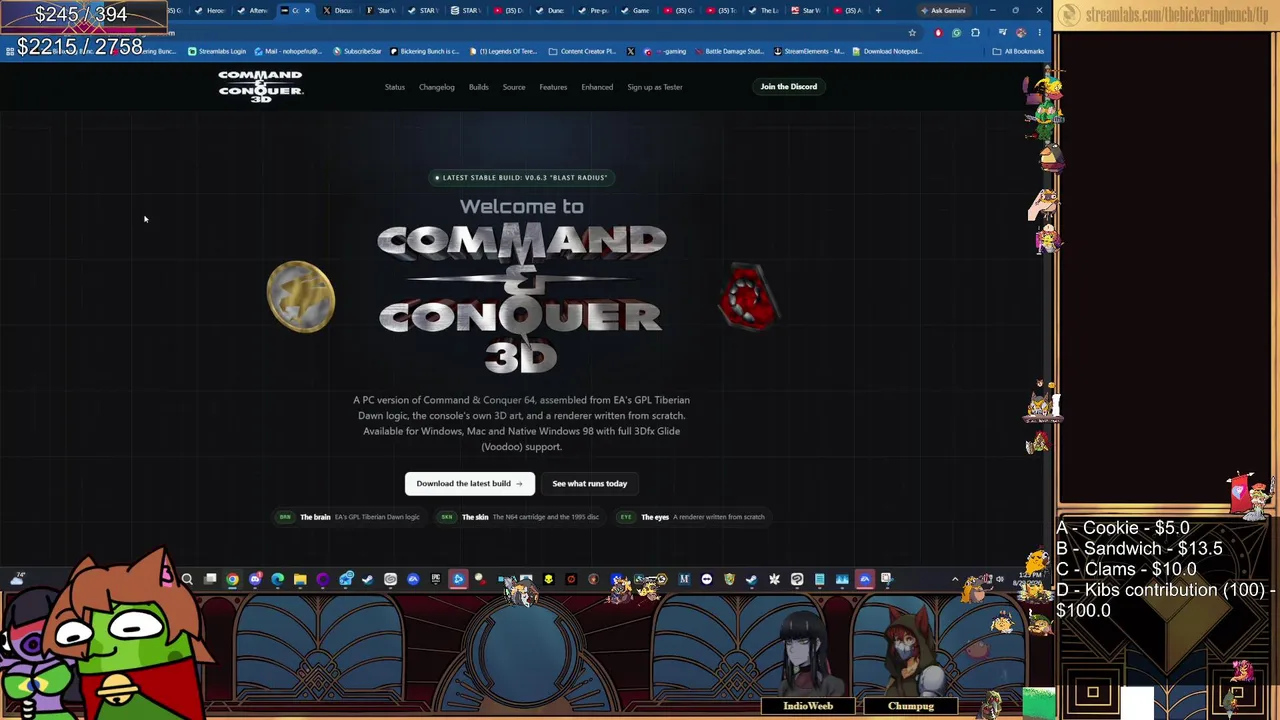The image size is (1280, 720).
Task: Click the Join the Discord button
Action: coord(789,87)
